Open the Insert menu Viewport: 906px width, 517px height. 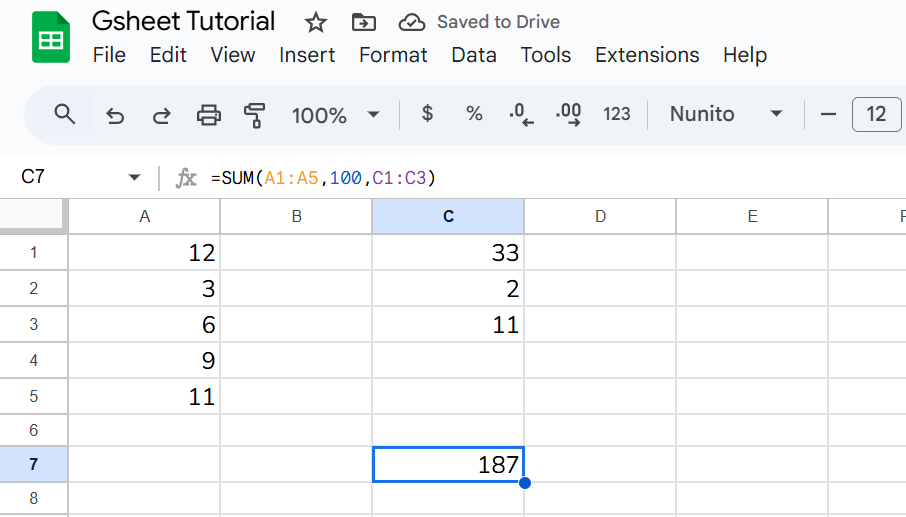coord(307,55)
